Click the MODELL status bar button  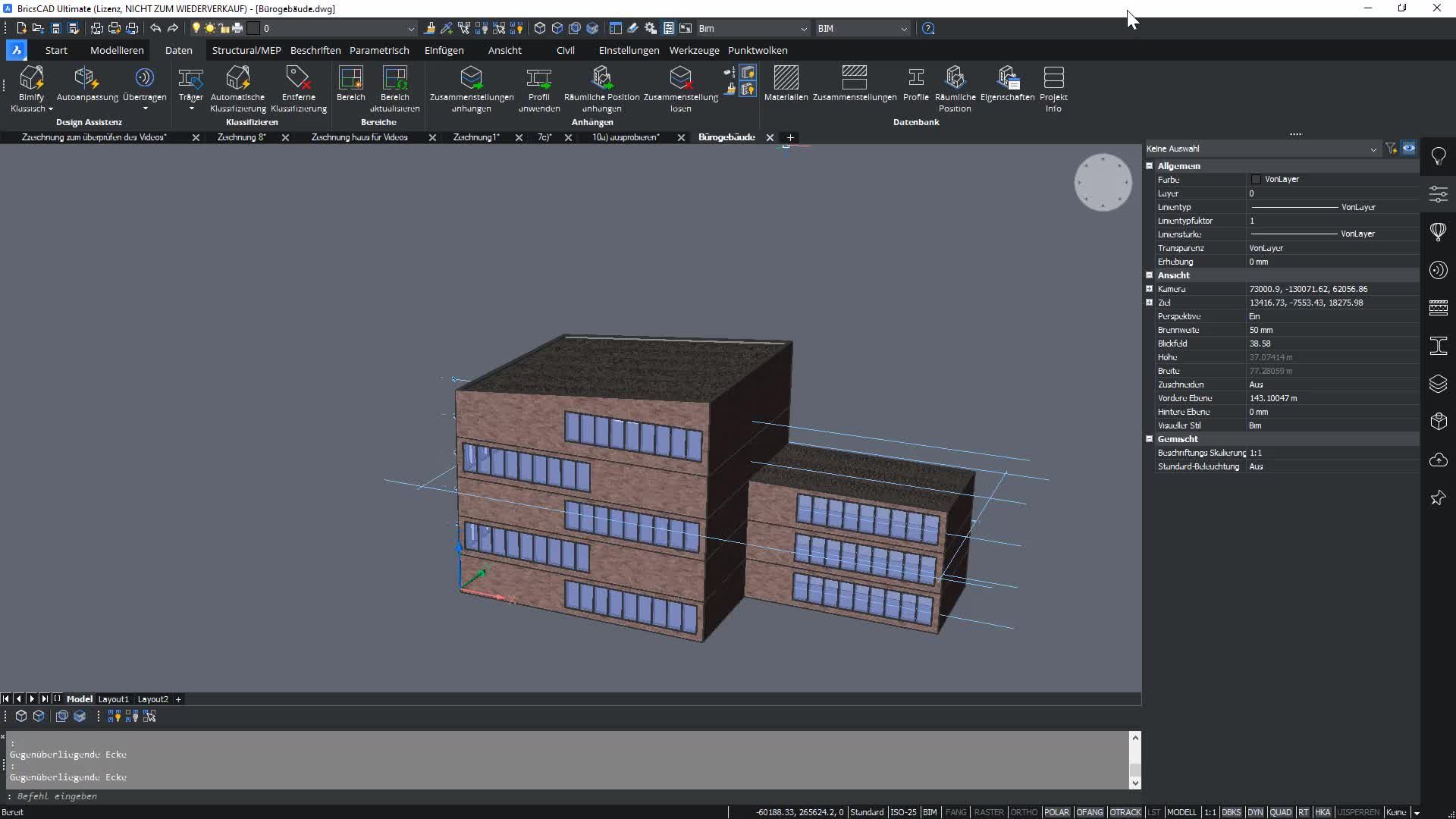click(1181, 812)
